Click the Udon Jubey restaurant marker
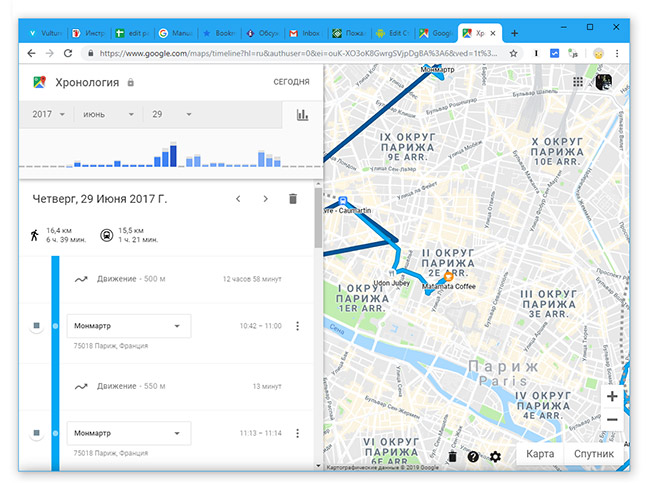The image size is (650, 483). point(391,274)
